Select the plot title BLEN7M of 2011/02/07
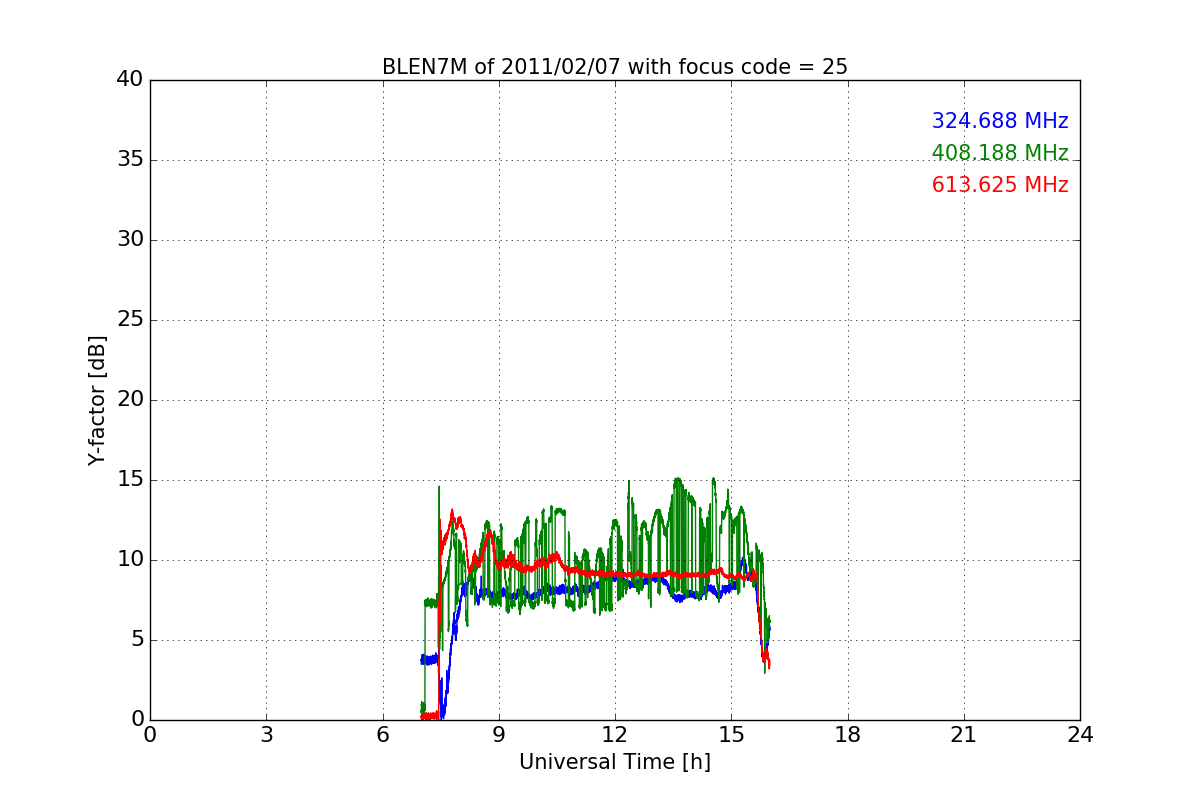Viewport: 1200px width, 800px height. pyautogui.click(x=615, y=67)
